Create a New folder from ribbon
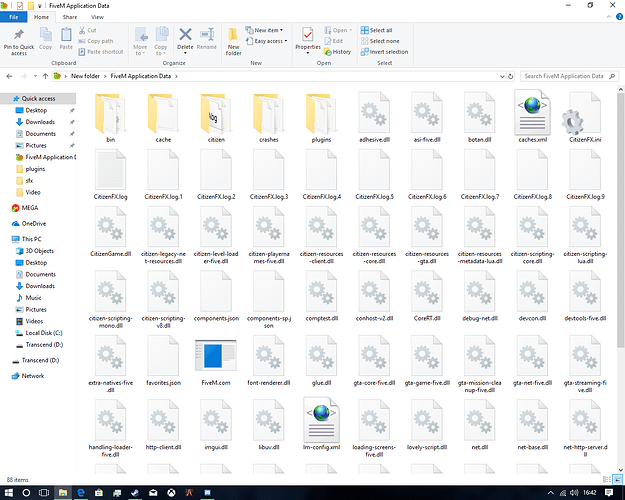This screenshot has height=500, width=625. pos(234,41)
